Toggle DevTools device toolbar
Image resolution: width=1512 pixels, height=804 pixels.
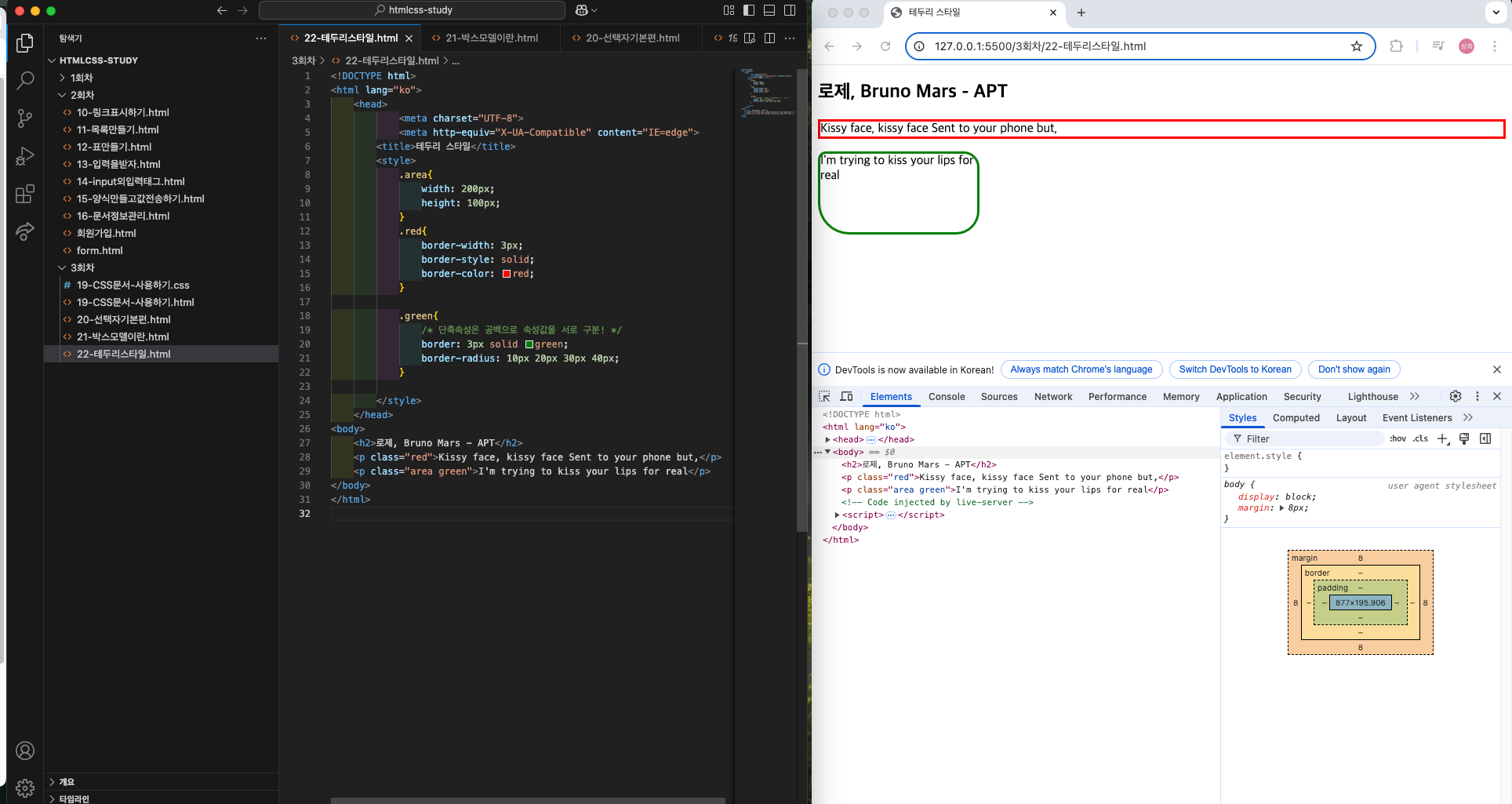[846, 396]
